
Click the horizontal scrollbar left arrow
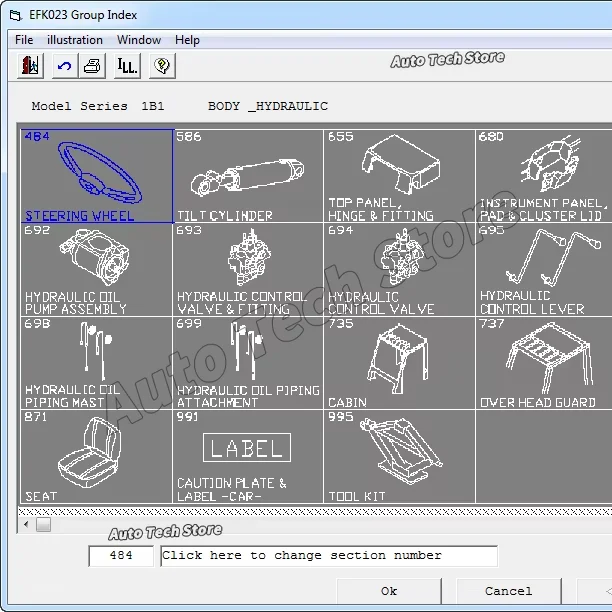tap(26, 525)
